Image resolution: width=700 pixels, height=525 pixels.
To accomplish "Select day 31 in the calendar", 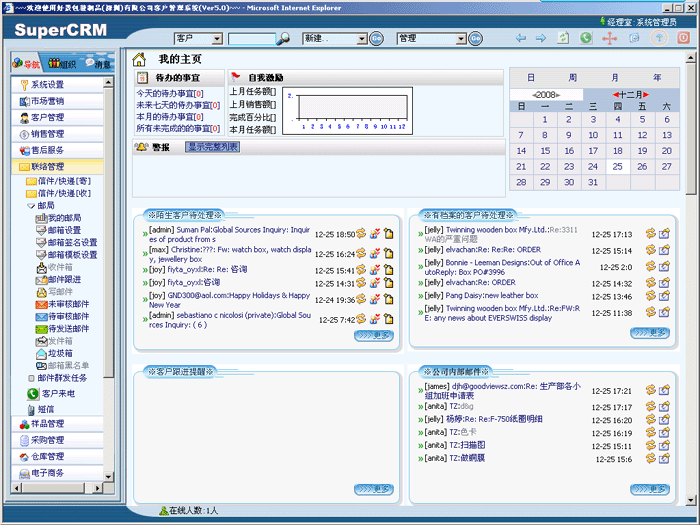I will (x=593, y=182).
